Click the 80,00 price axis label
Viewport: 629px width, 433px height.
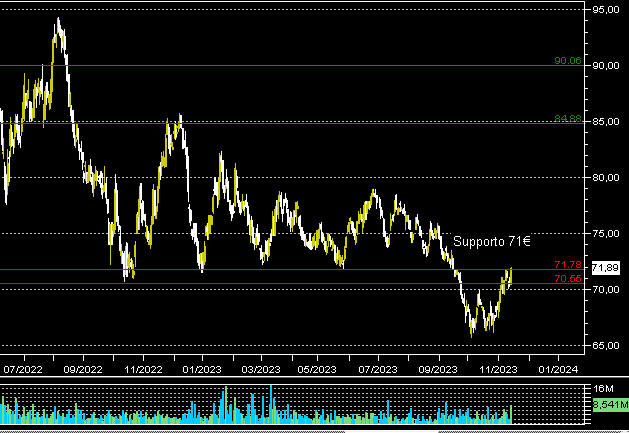[606, 177]
